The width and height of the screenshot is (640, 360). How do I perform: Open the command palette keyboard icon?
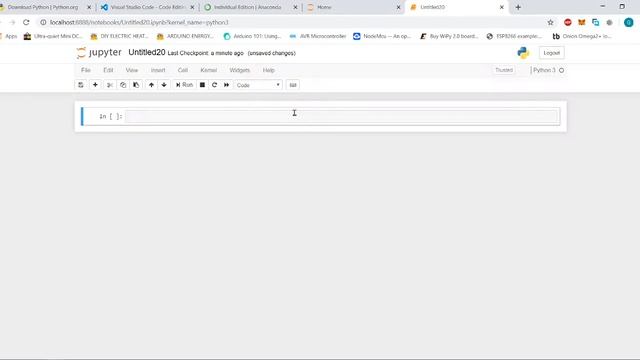293,85
